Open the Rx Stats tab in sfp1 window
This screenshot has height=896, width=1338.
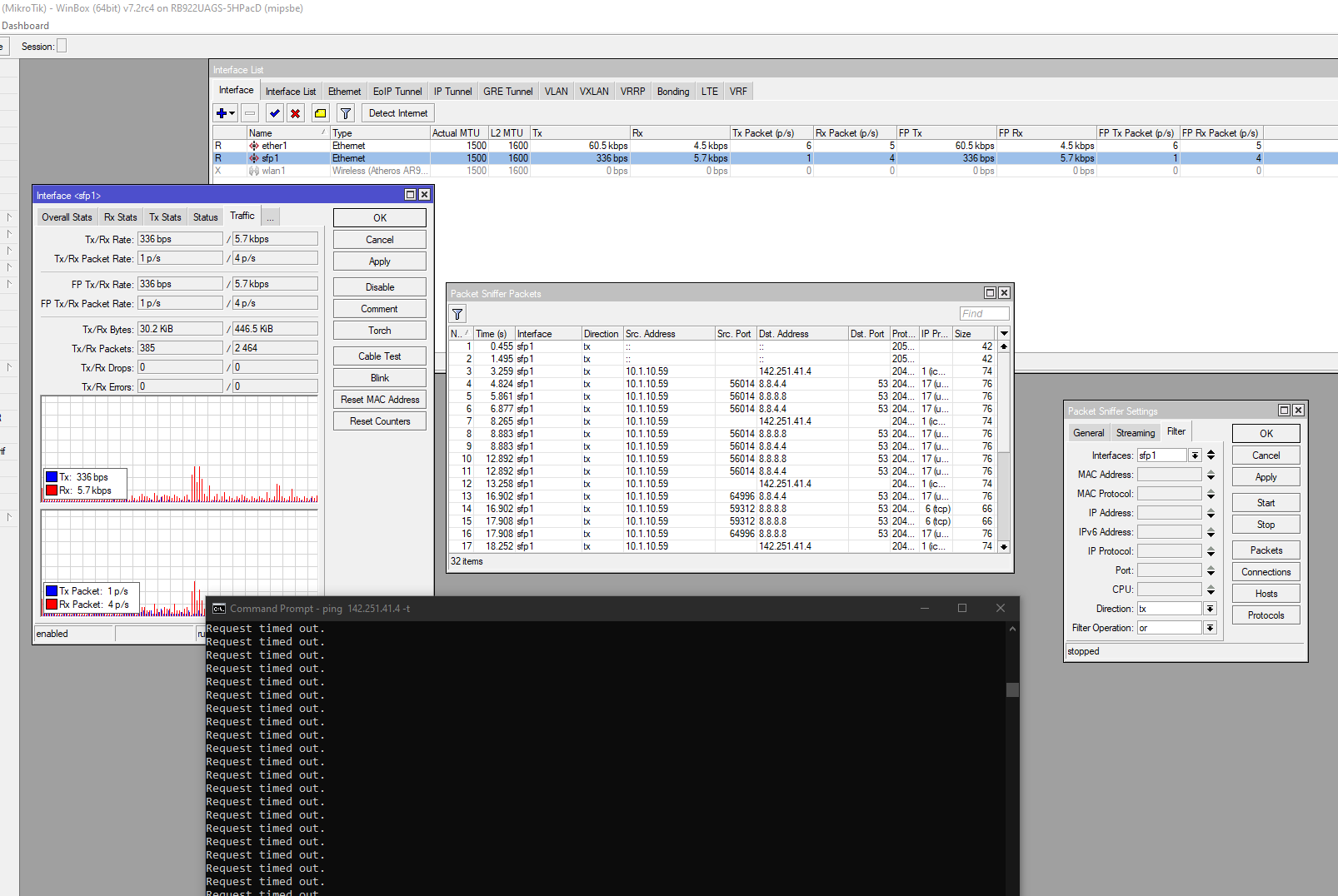[121, 217]
